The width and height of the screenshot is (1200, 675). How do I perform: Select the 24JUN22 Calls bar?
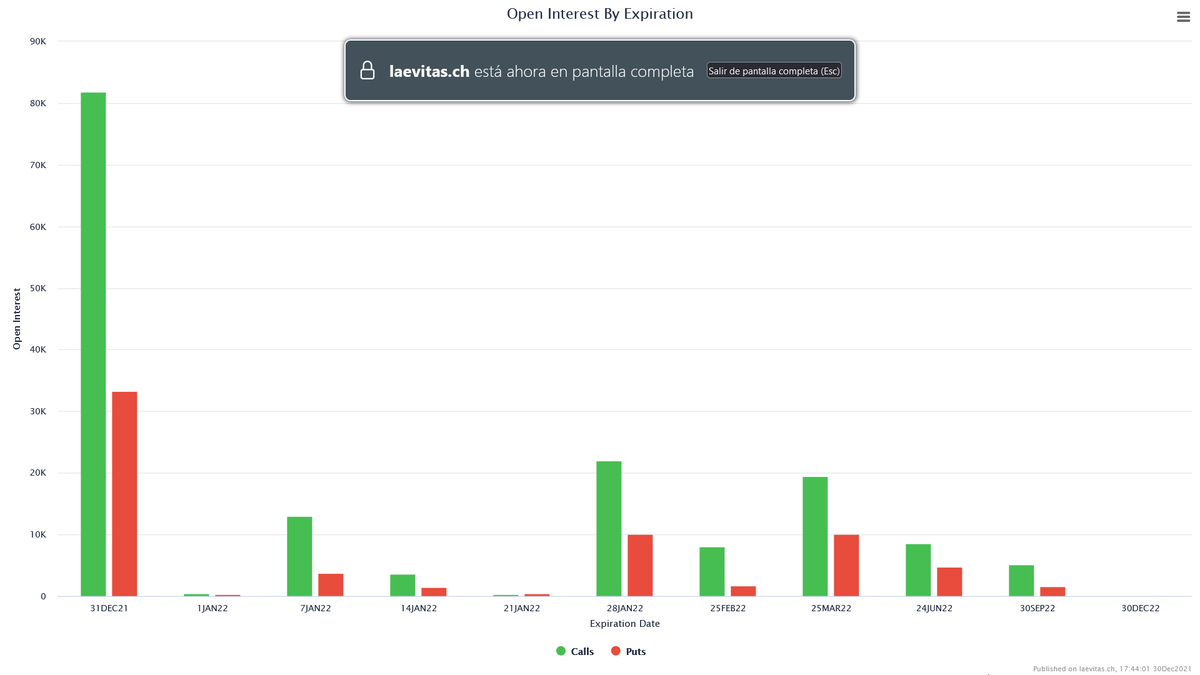[918, 570]
